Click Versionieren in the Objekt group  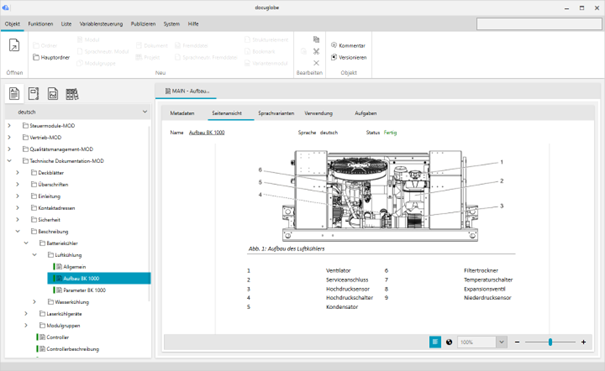(349, 57)
